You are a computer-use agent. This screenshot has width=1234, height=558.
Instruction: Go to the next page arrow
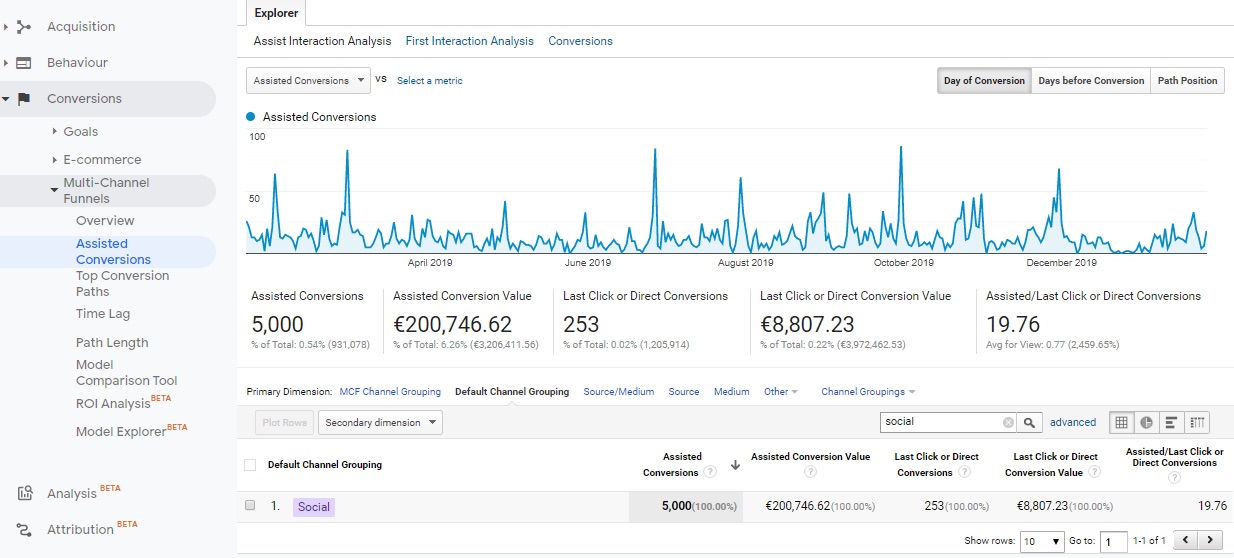coord(1212,540)
